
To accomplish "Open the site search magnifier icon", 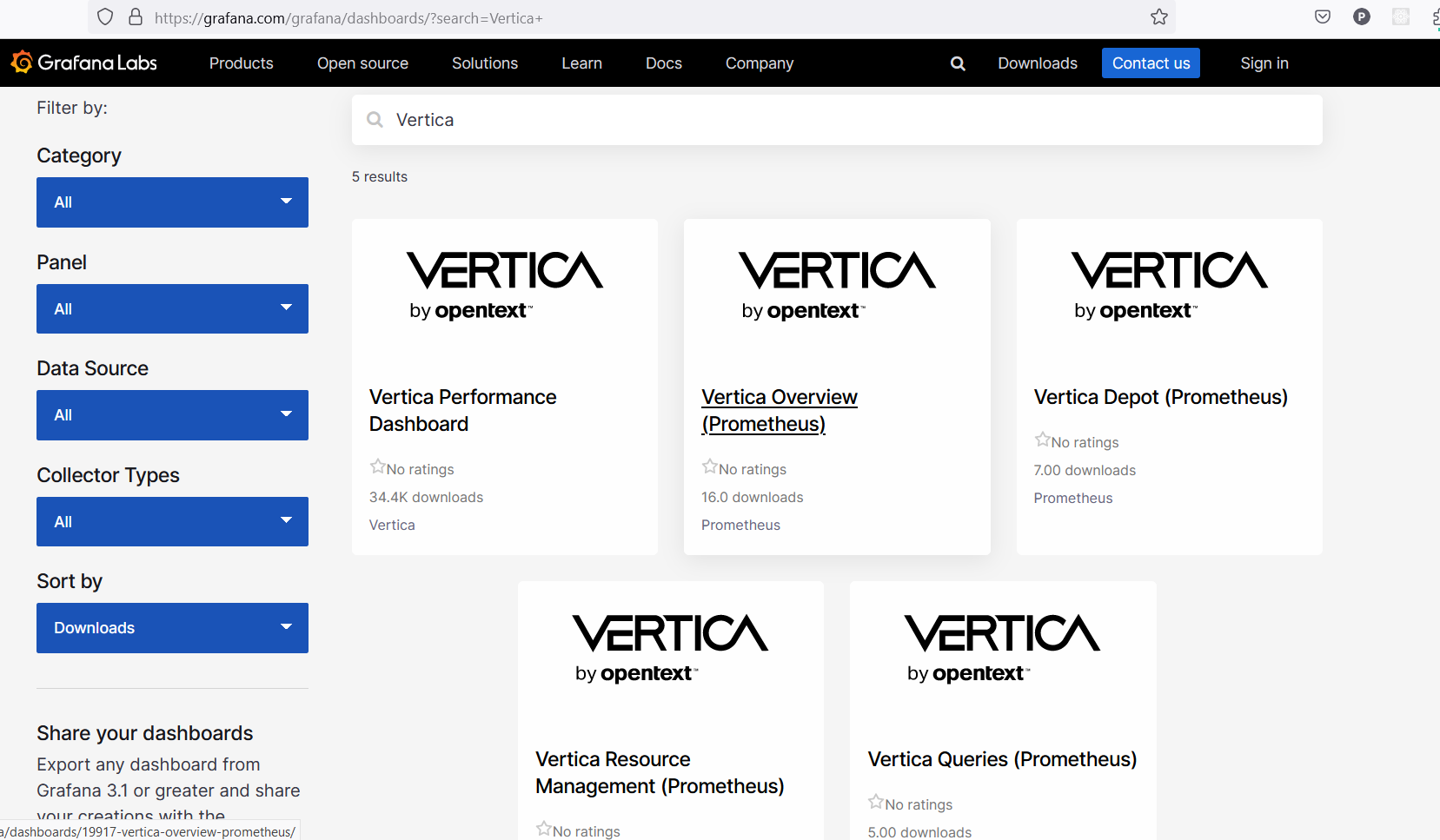I will [x=958, y=63].
